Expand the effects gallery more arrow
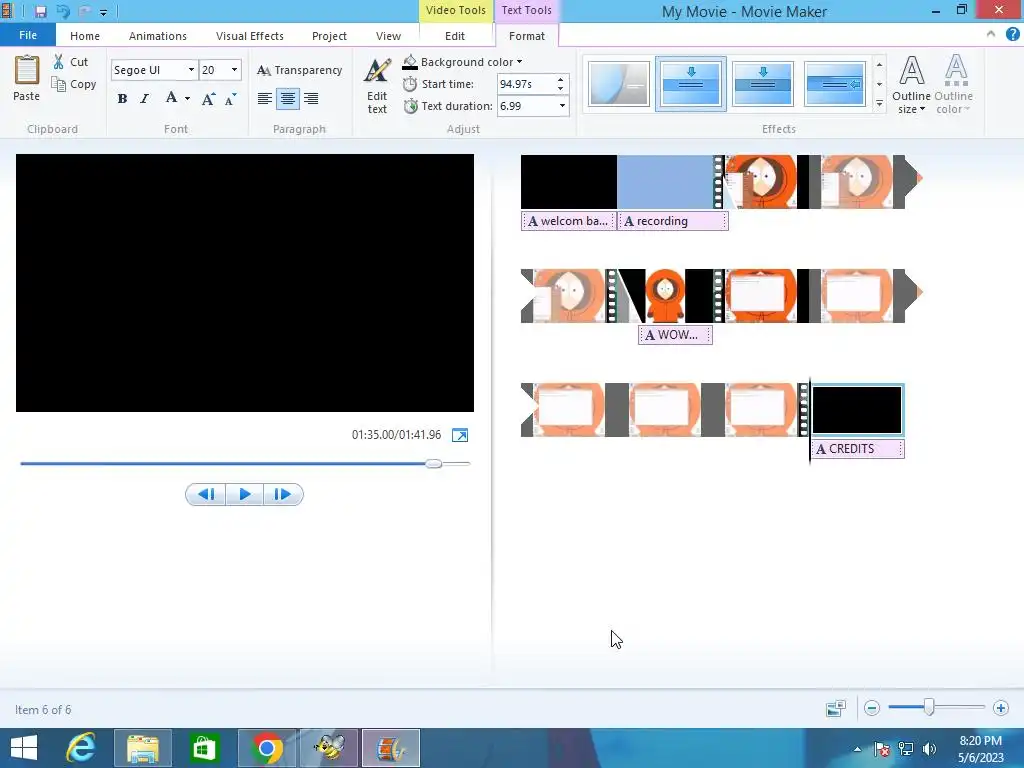 coord(880,104)
